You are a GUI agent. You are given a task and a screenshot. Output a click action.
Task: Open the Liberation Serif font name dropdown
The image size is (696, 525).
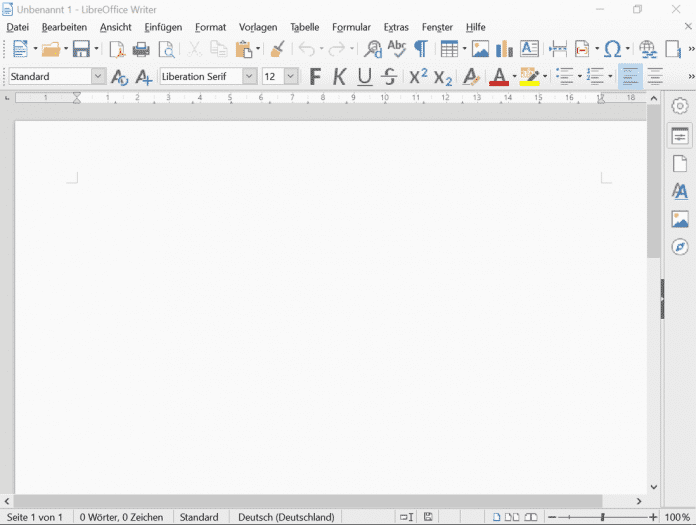[x=249, y=77]
